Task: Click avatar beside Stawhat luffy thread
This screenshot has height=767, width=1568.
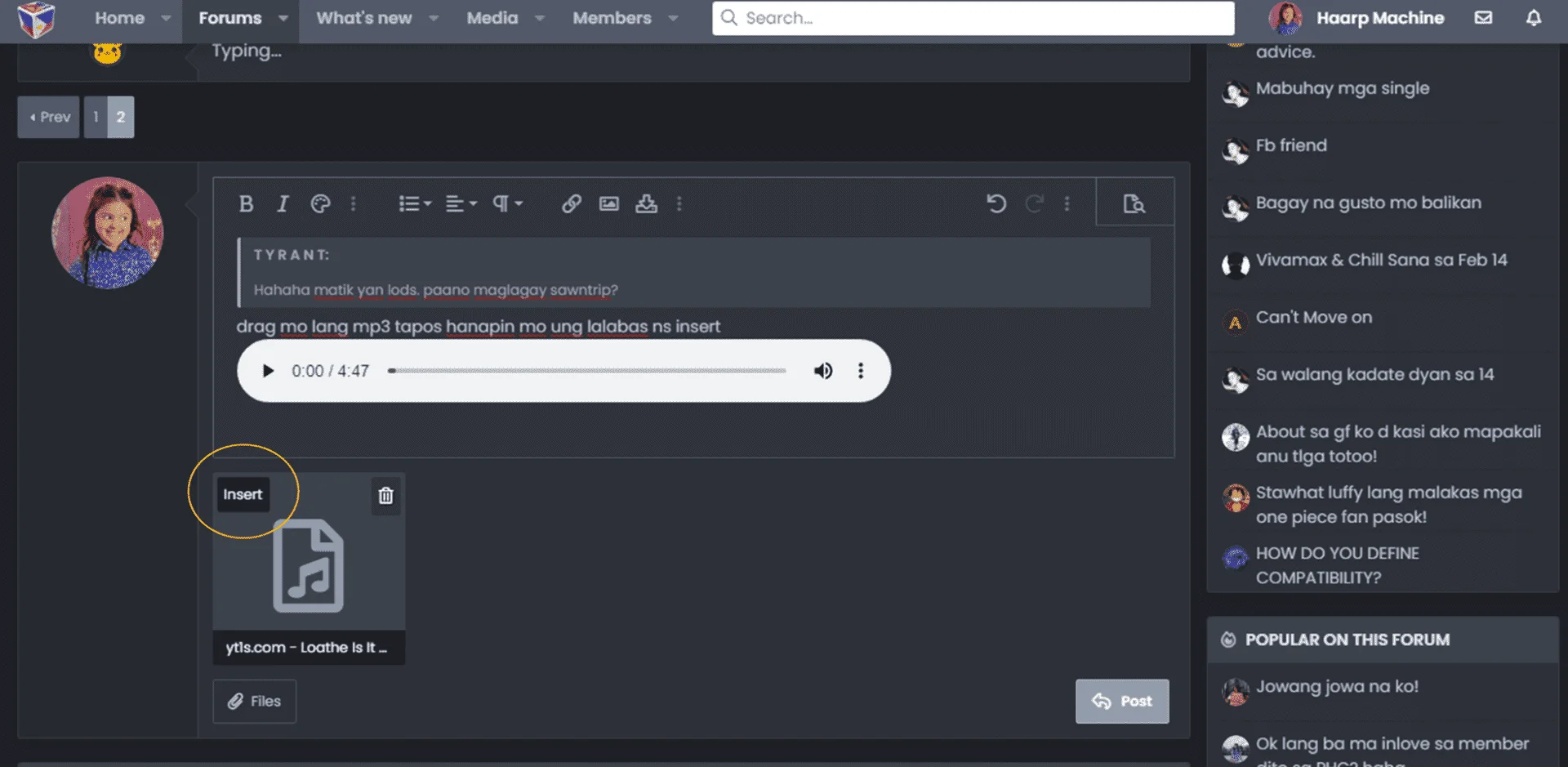Action: (x=1236, y=497)
